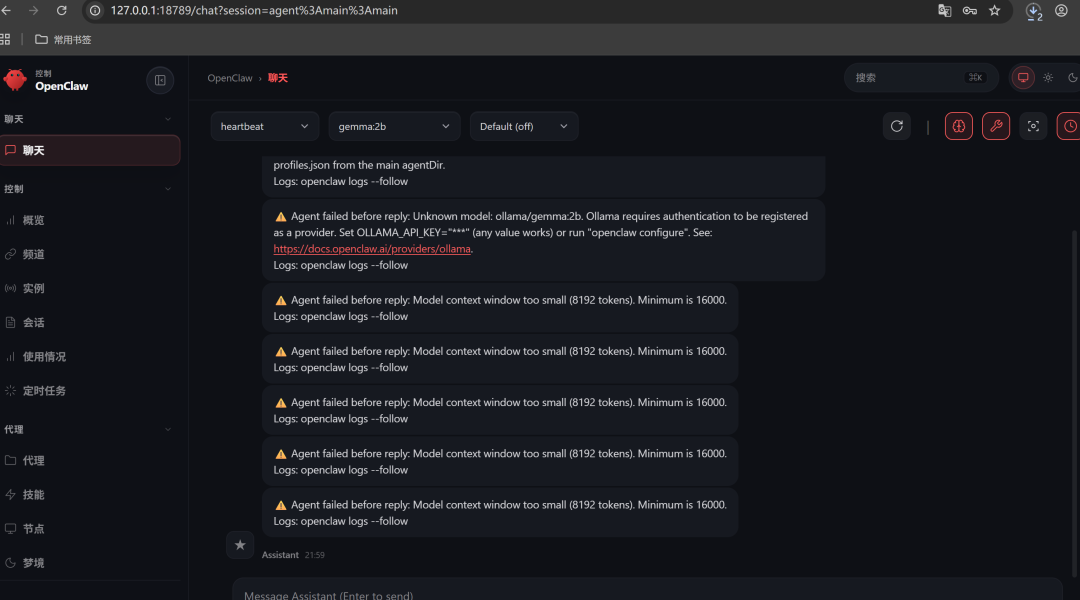Toggle the clock icon in chat toolbar
Image resolution: width=1080 pixels, height=600 pixels.
[1069, 126]
